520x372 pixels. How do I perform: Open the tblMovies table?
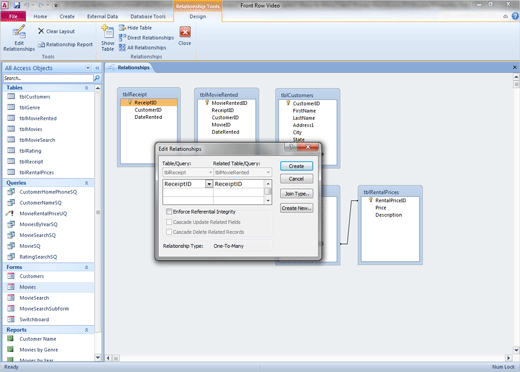coord(31,129)
